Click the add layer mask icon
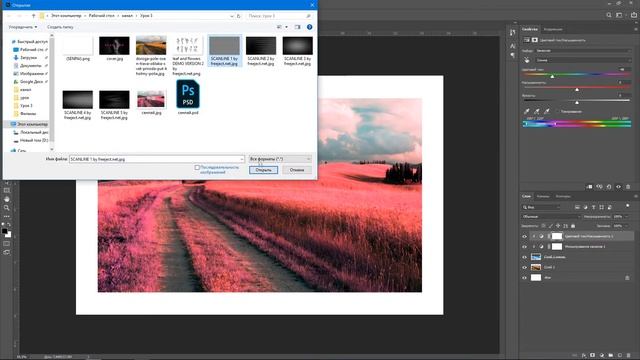This screenshot has height=360, width=640. [593, 356]
